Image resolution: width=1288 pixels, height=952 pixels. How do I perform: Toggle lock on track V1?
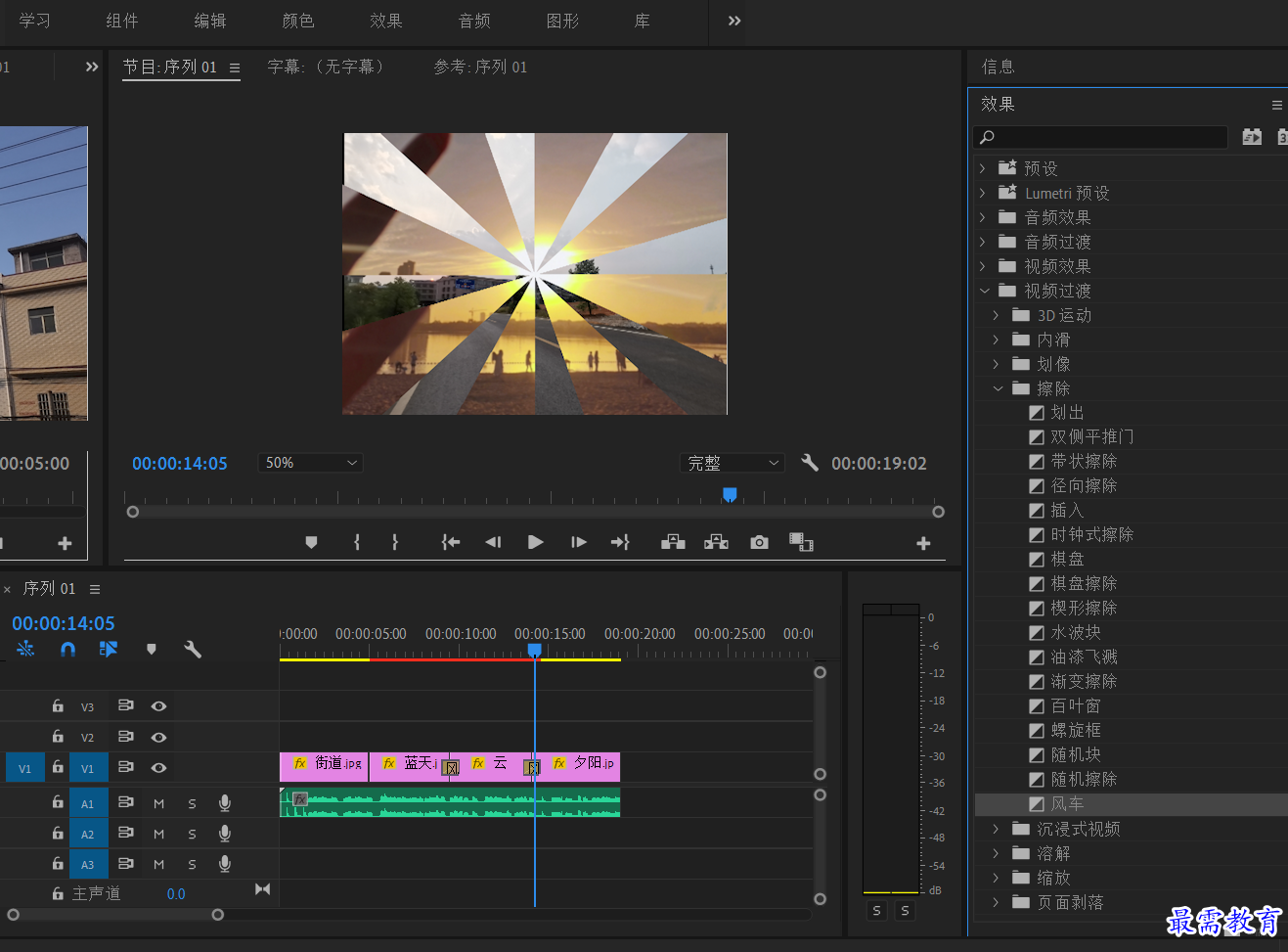point(58,767)
